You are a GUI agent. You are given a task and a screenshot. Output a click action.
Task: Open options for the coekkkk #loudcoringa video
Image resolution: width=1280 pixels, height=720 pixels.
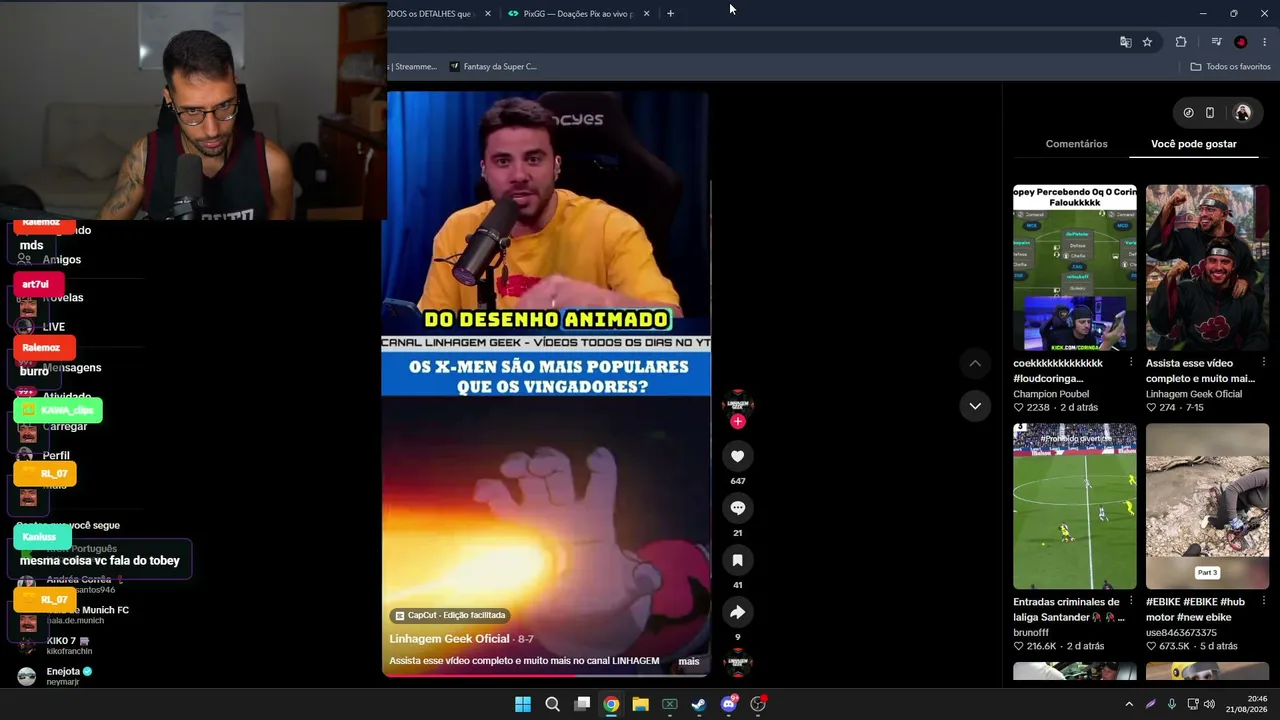tap(1131, 362)
